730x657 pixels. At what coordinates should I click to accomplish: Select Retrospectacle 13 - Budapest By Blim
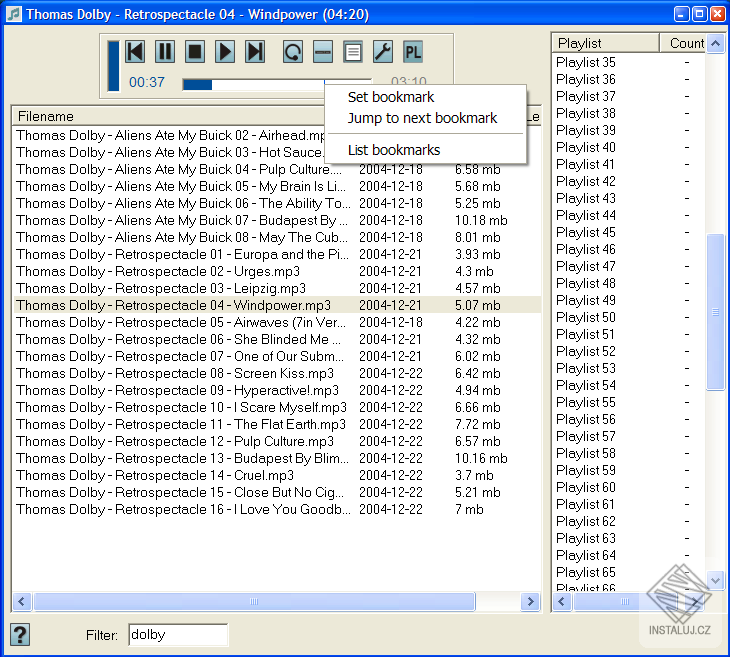coord(277,458)
